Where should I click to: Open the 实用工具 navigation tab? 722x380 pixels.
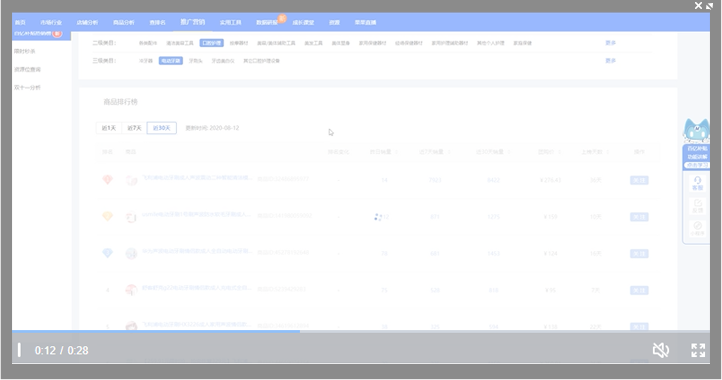click(230, 23)
